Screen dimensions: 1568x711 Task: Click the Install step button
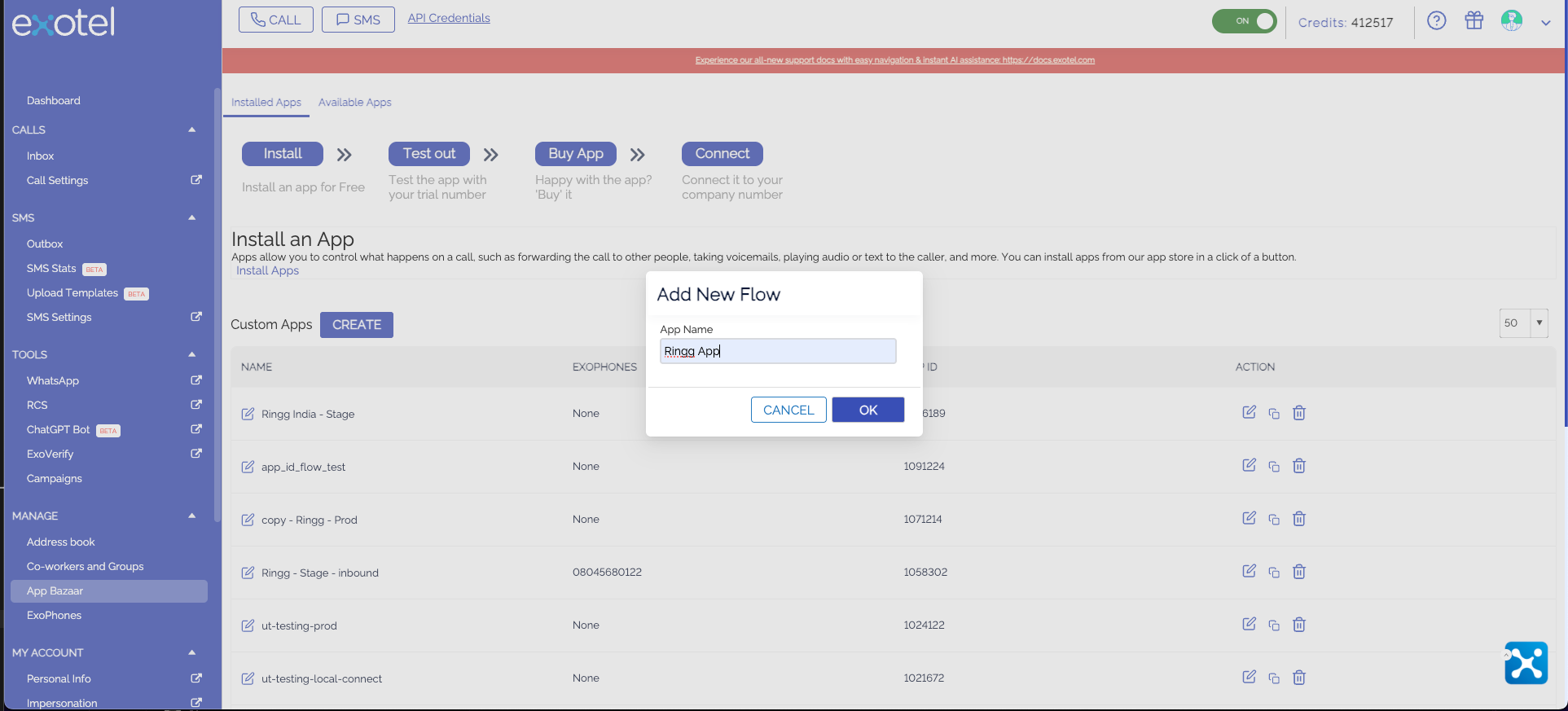(283, 154)
